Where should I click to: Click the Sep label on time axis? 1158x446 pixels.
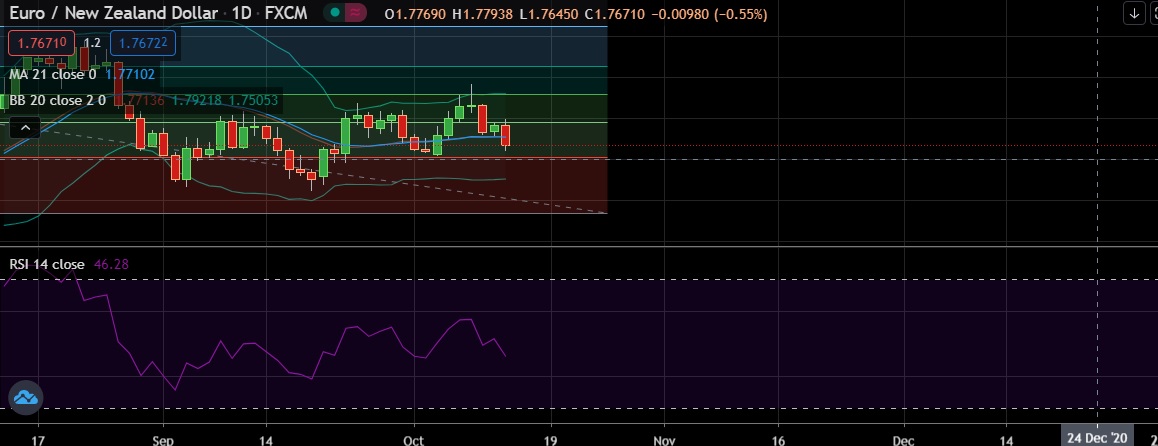(163, 440)
